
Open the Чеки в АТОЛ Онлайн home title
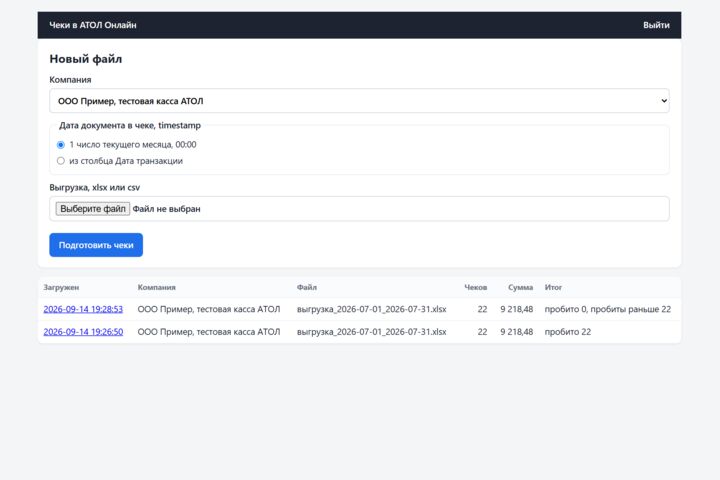[x=93, y=25]
